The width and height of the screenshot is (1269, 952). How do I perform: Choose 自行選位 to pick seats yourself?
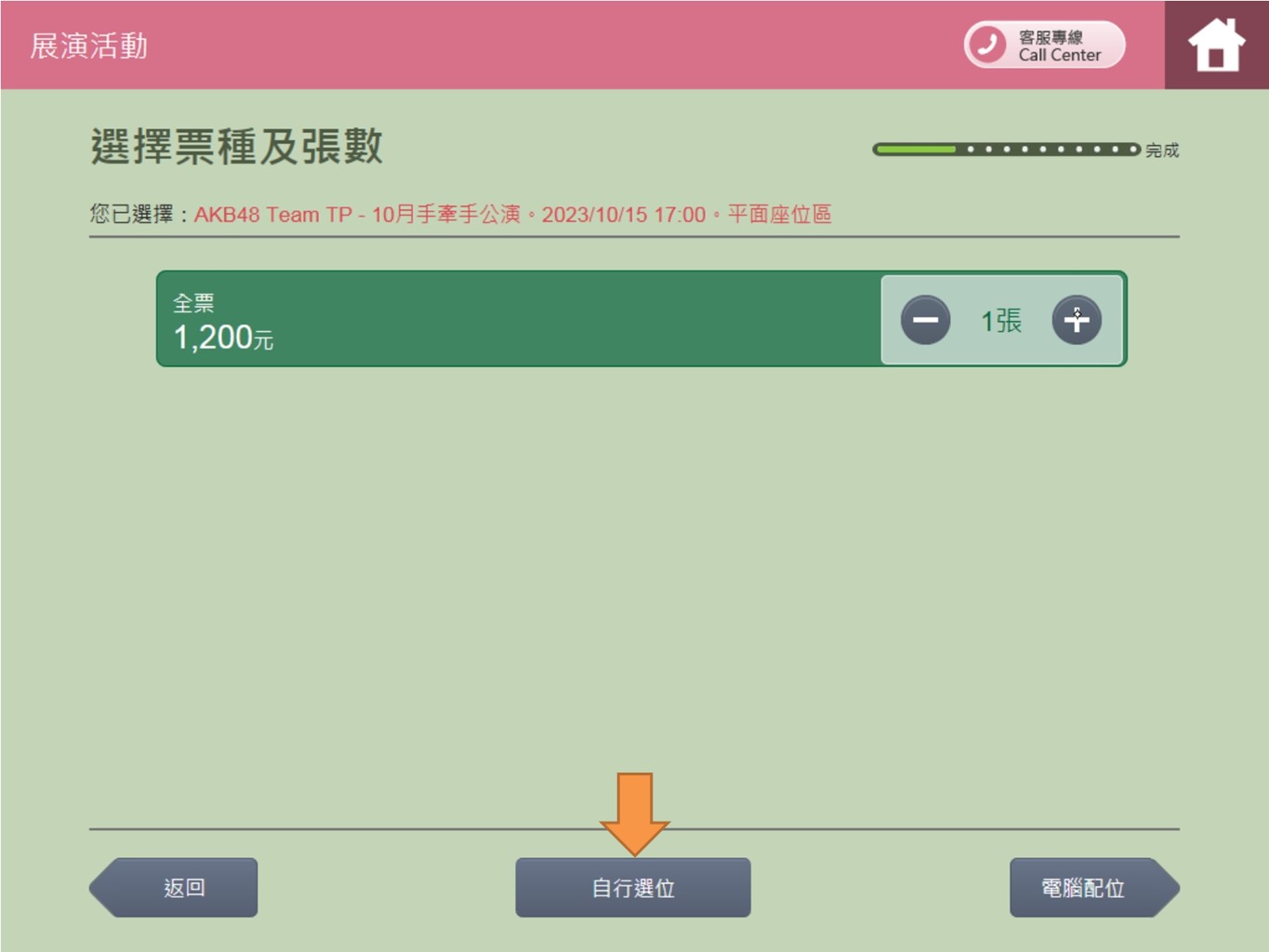[633, 888]
